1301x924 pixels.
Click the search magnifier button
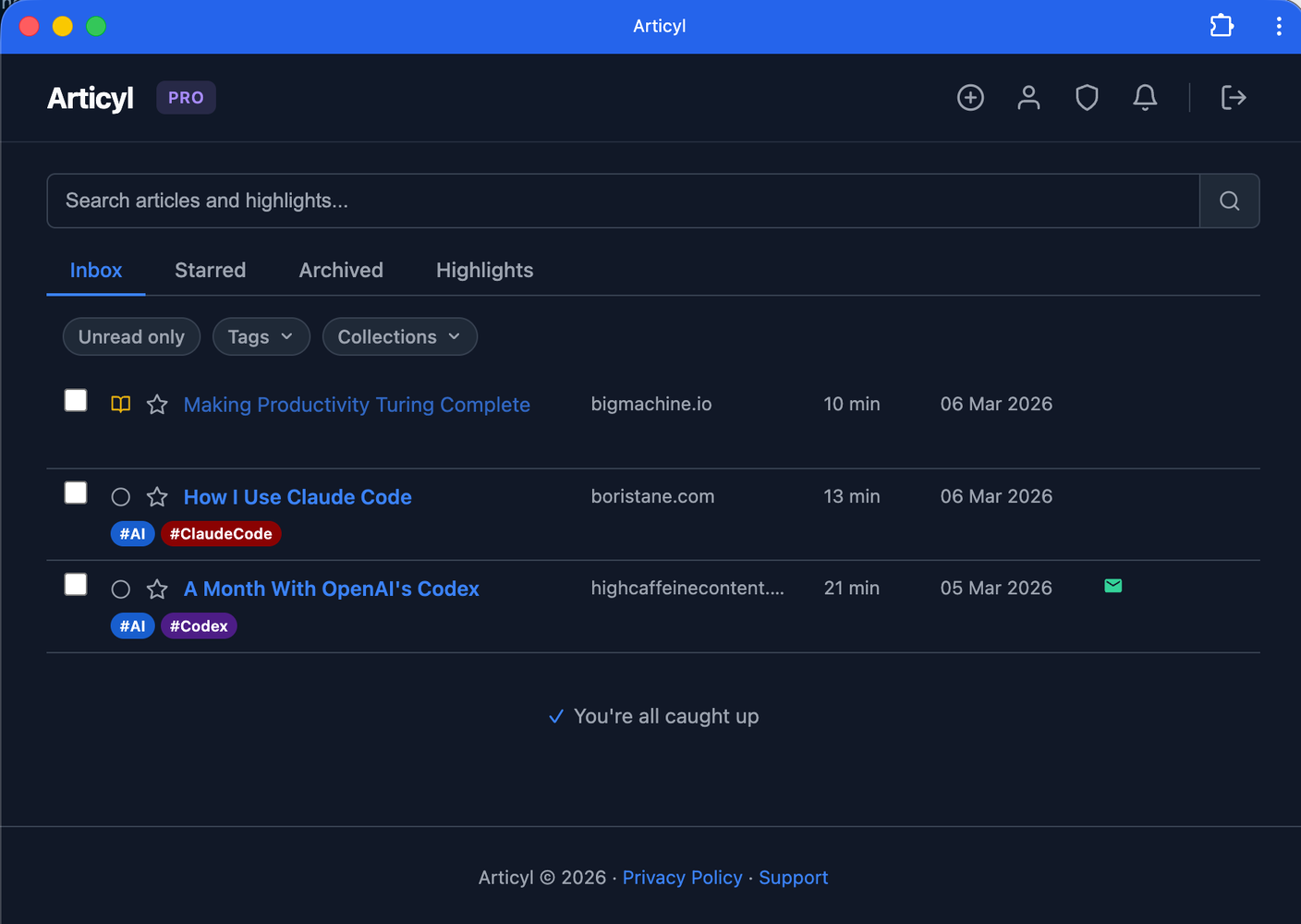click(x=1229, y=201)
